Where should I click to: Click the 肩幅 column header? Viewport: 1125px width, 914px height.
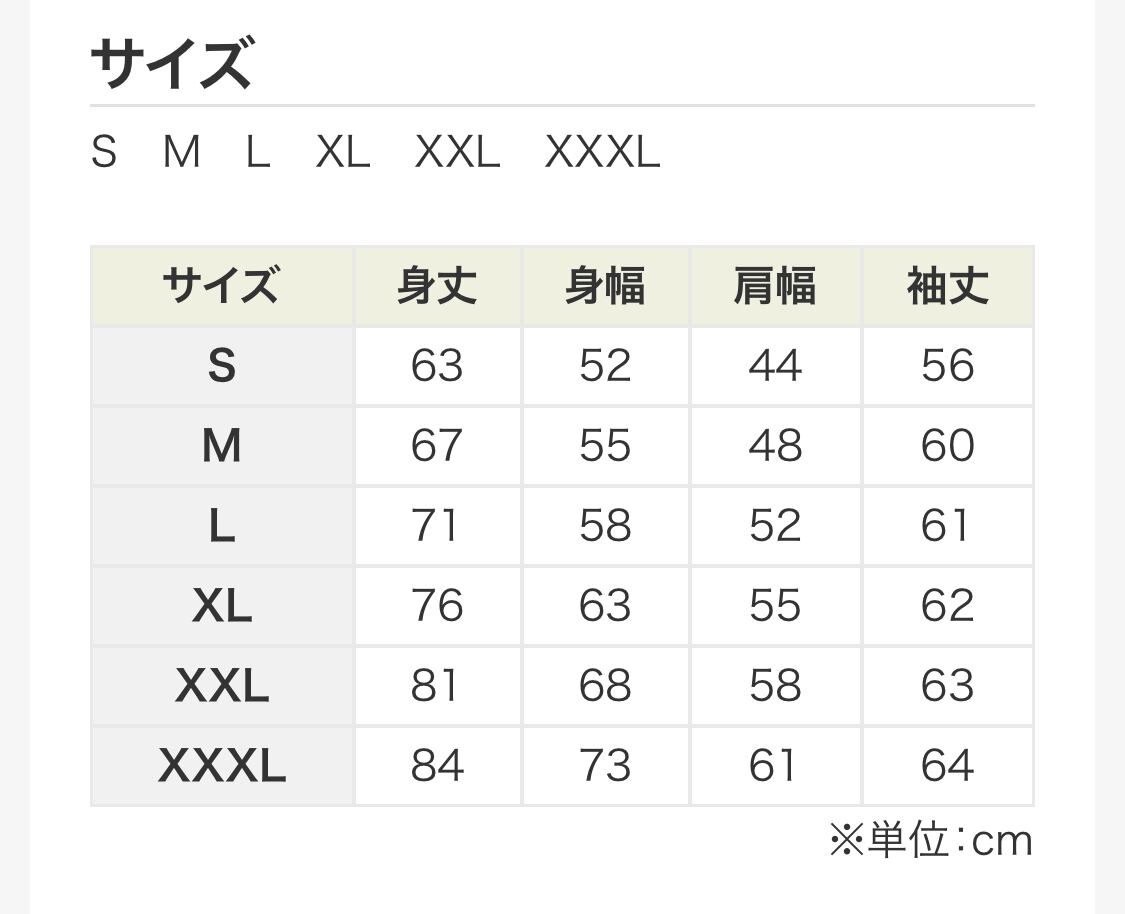coord(775,287)
